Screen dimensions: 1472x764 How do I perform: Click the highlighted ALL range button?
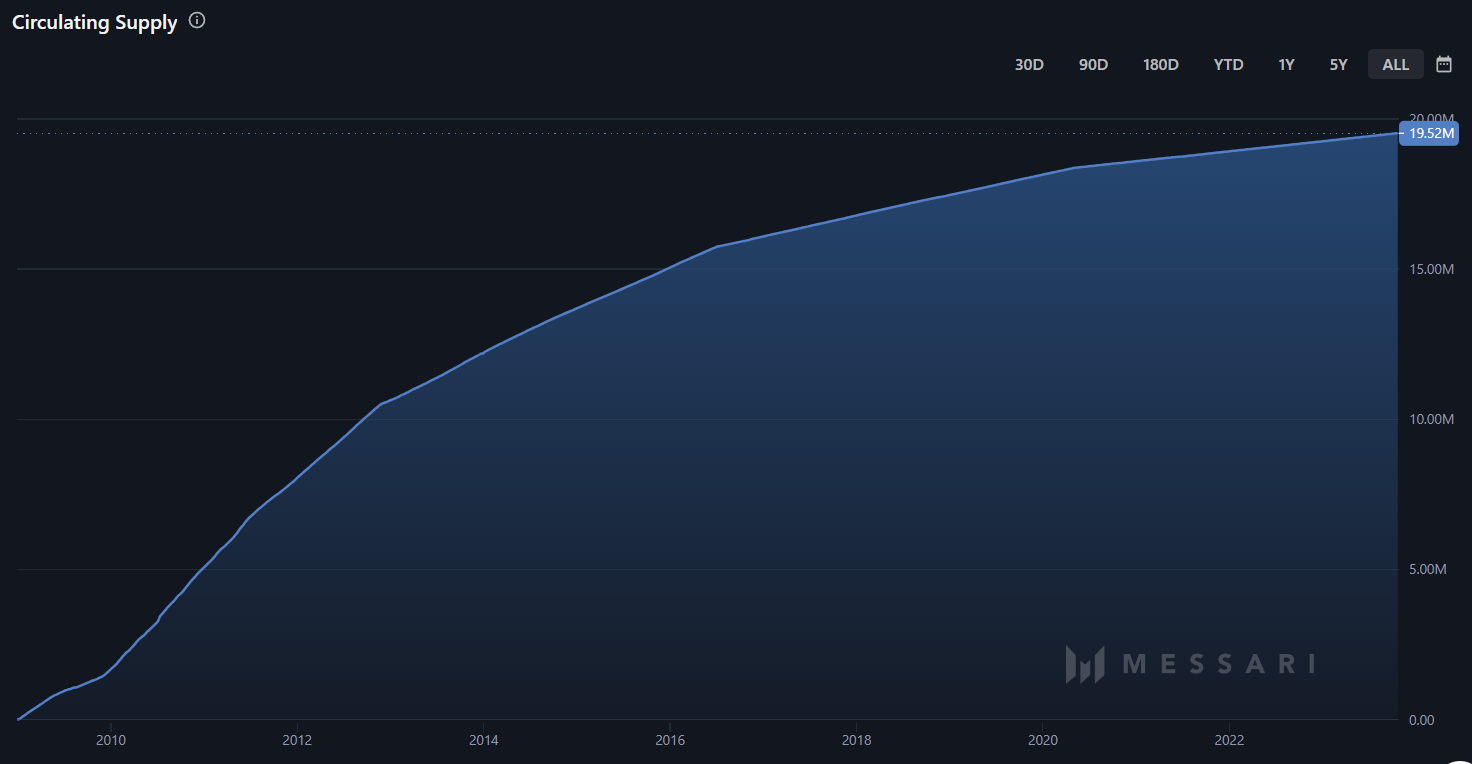pyautogui.click(x=1395, y=63)
